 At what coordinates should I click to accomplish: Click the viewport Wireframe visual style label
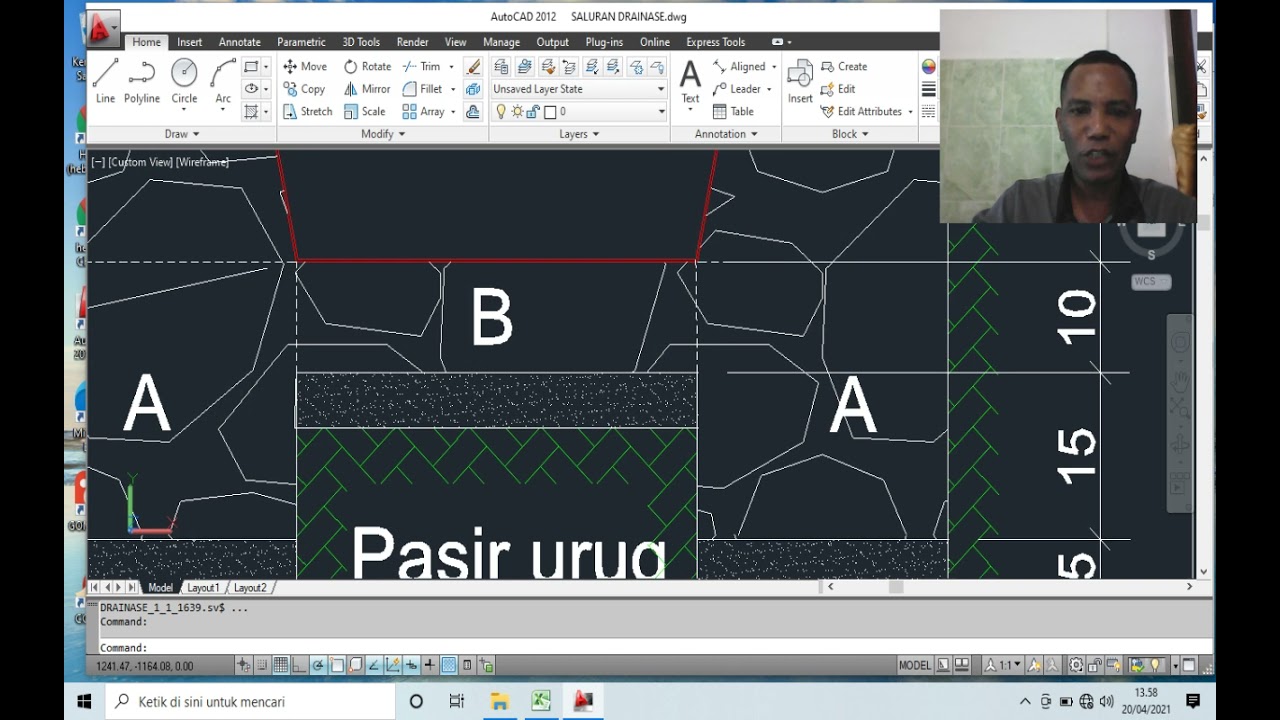coord(202,162)
